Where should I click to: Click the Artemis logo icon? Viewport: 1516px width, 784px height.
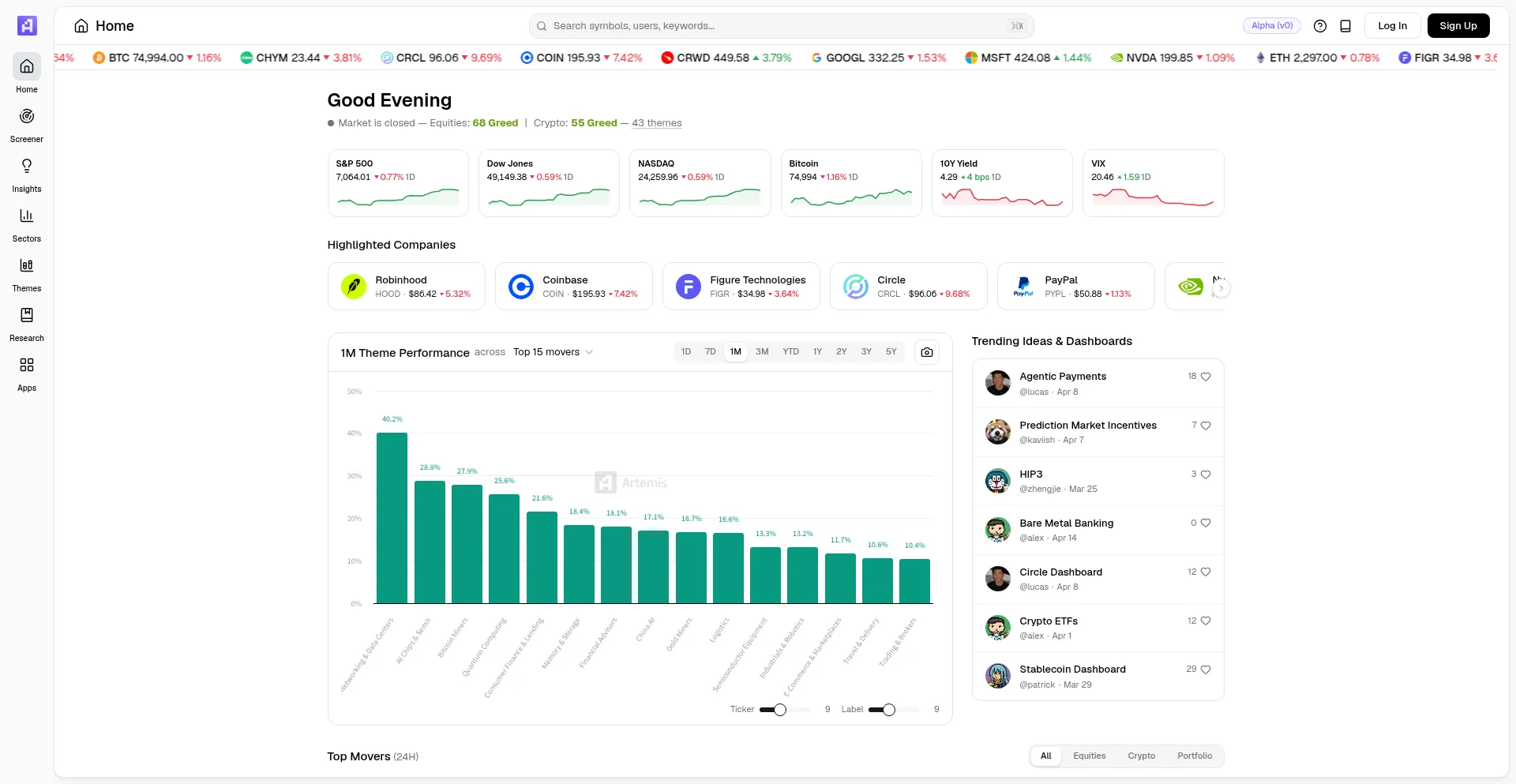[x=27, y=26]
